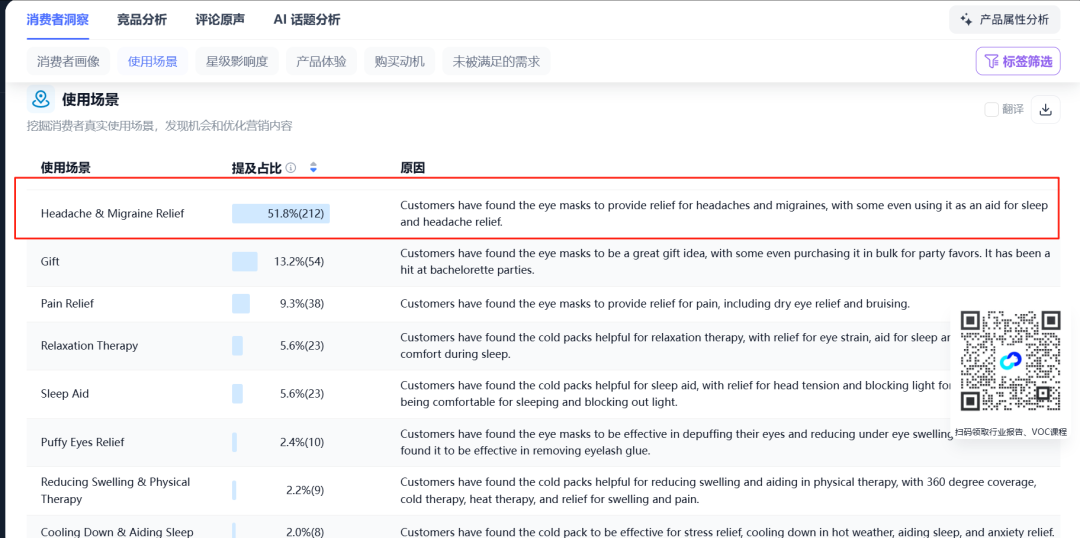This screenshot has height=538, width=1080.
Task: Open the 星级影响度 sub-tab
Action: [237, 61]
